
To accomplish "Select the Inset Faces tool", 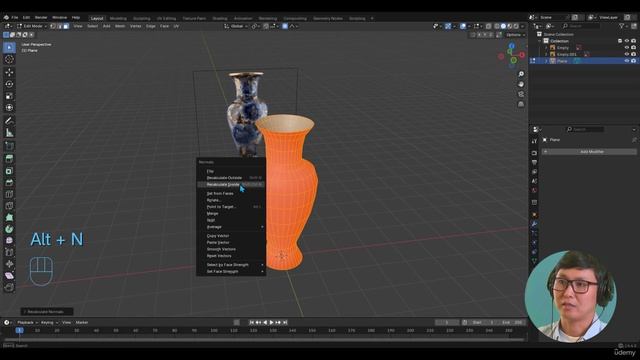I will click(x=9, y=171).
